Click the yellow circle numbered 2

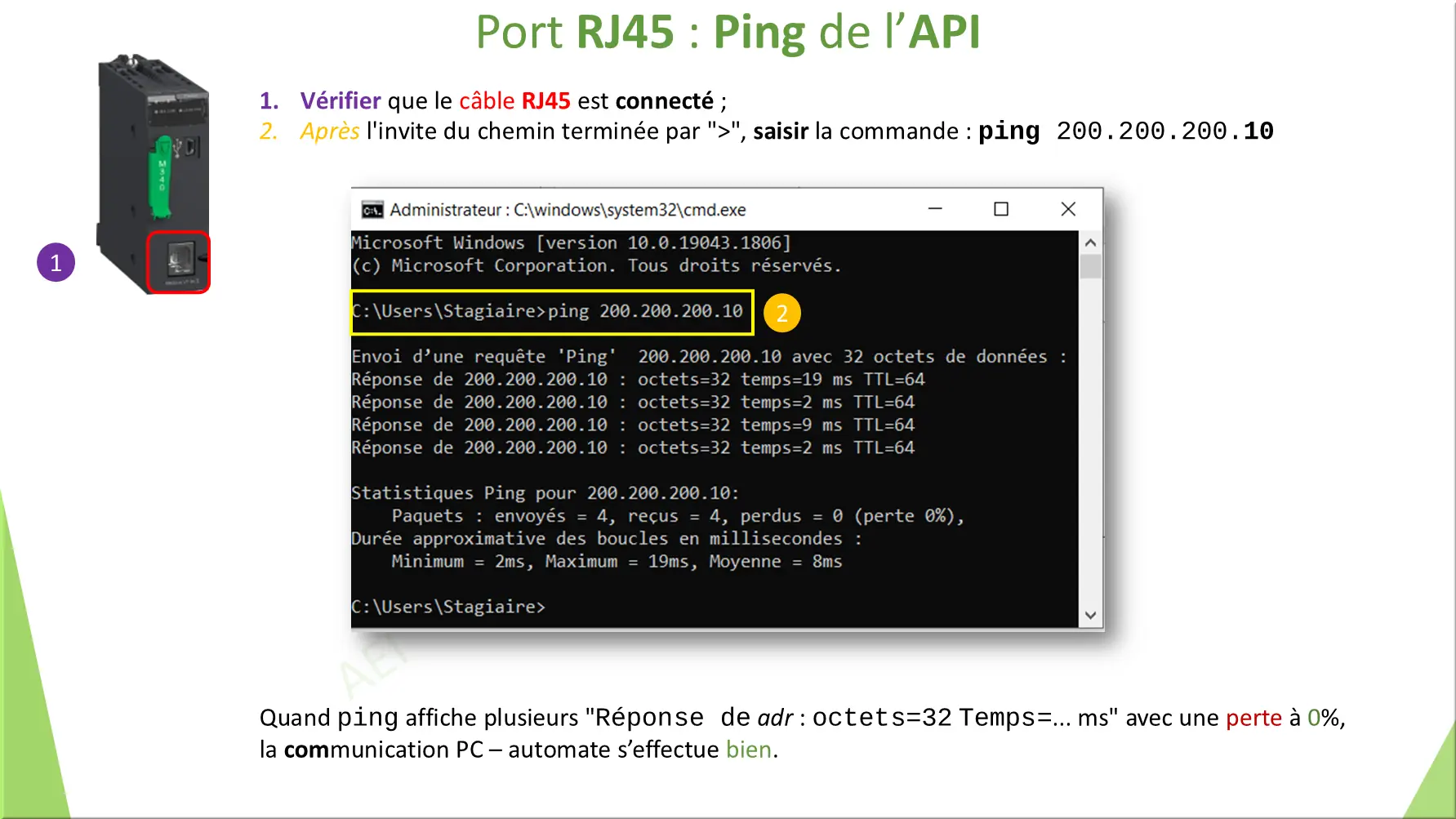coord(781,314)
